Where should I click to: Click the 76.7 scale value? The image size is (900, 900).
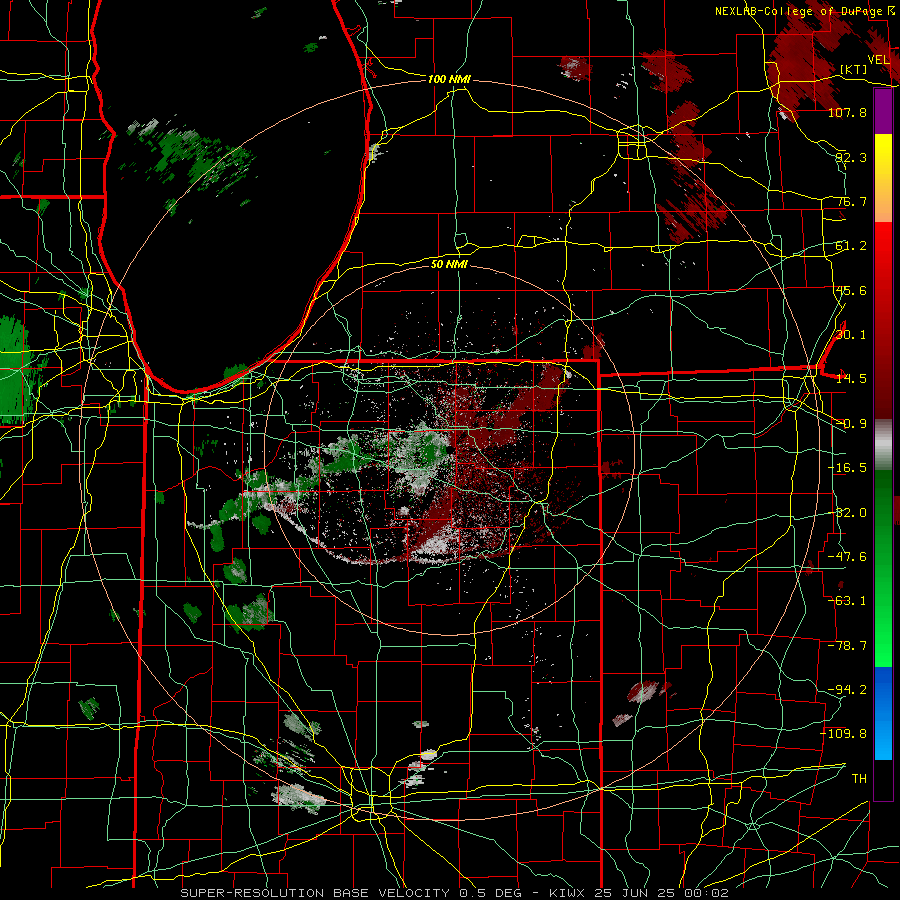851,201
